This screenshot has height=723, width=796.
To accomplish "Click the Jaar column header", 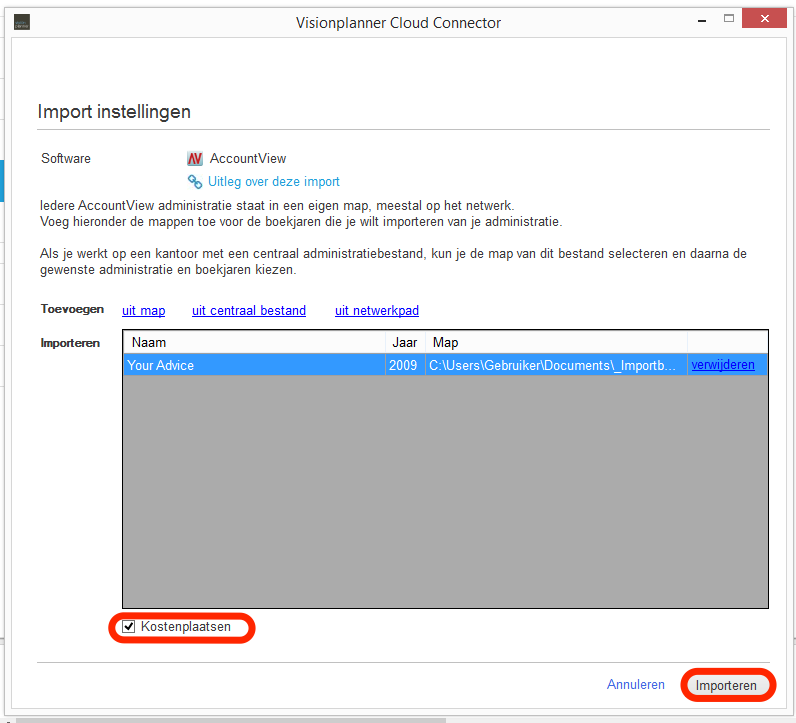I will coord(405,342).
